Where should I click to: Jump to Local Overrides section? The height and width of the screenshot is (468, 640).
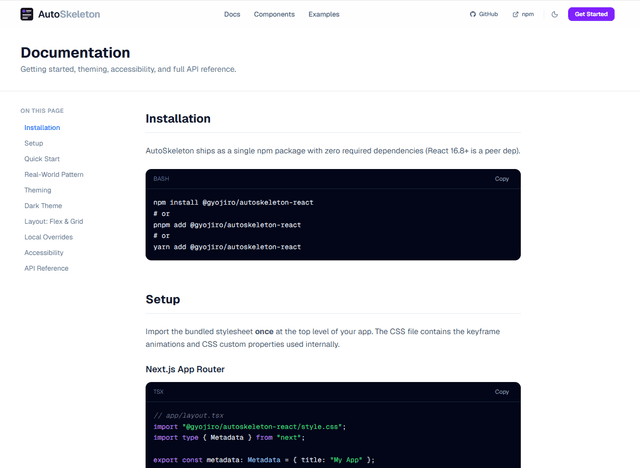[48, 237]
